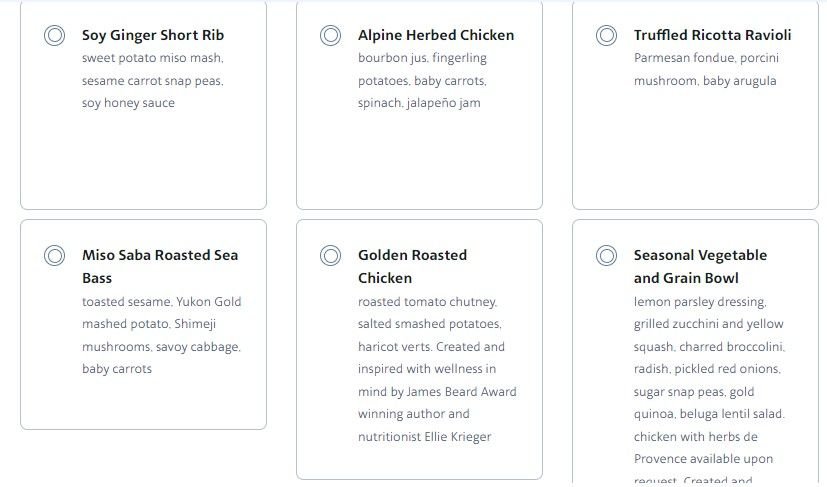Select the Seasonal Vegetable and Grain Bowl radio button
827x487 pixels.
click(606, 256)
